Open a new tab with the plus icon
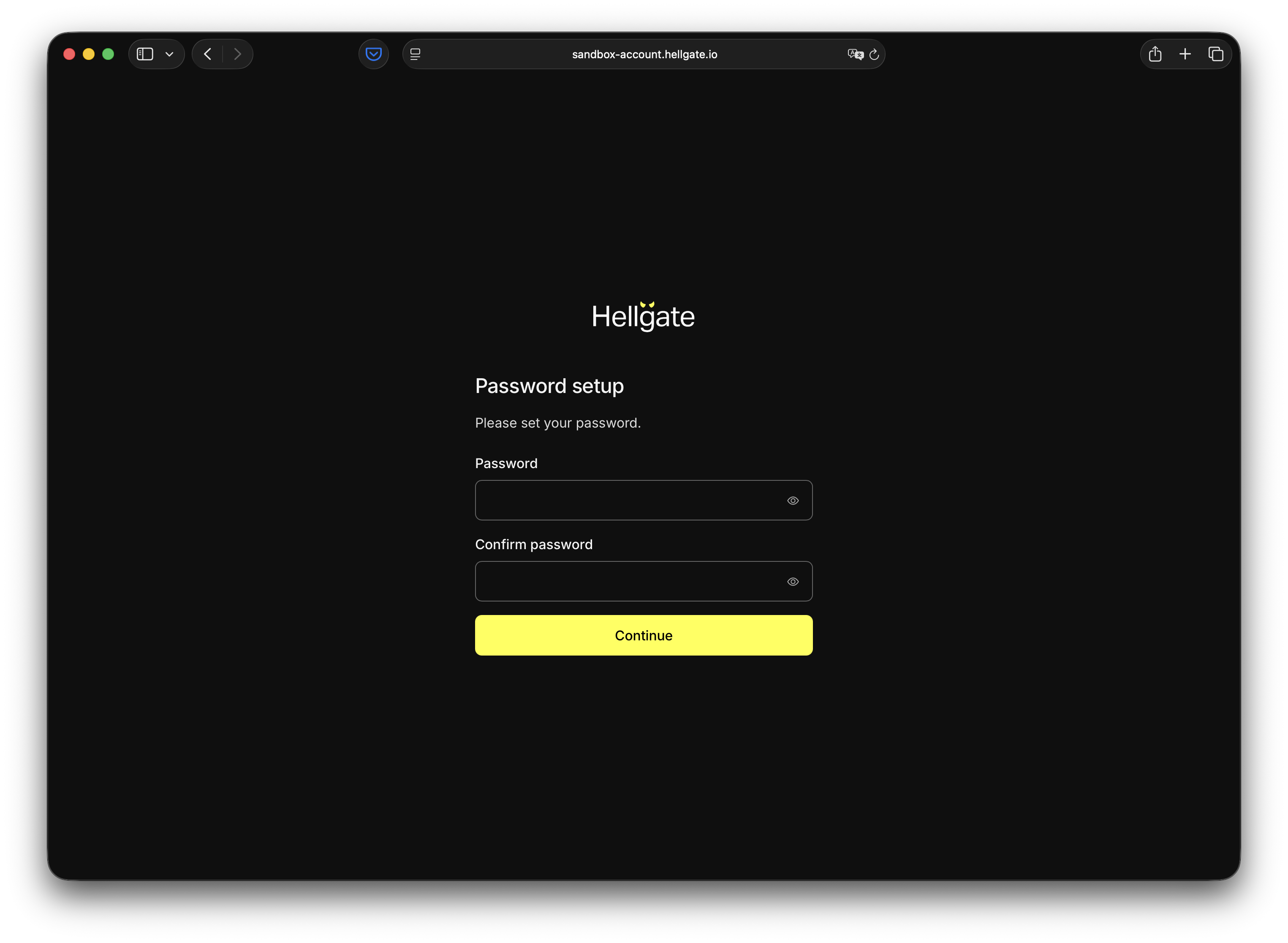The image size is (1288, 943). [1185, 54]
